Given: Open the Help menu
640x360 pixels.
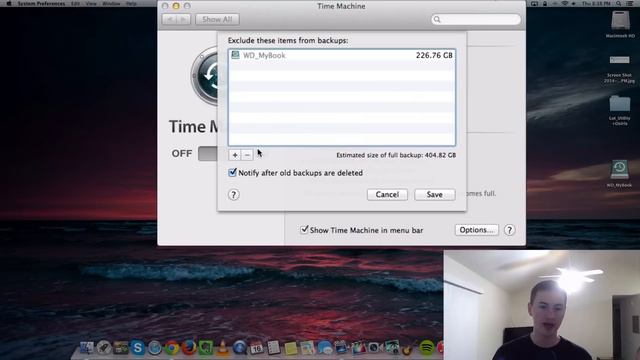Looking at the screenshot, I should tap(131, 4).
